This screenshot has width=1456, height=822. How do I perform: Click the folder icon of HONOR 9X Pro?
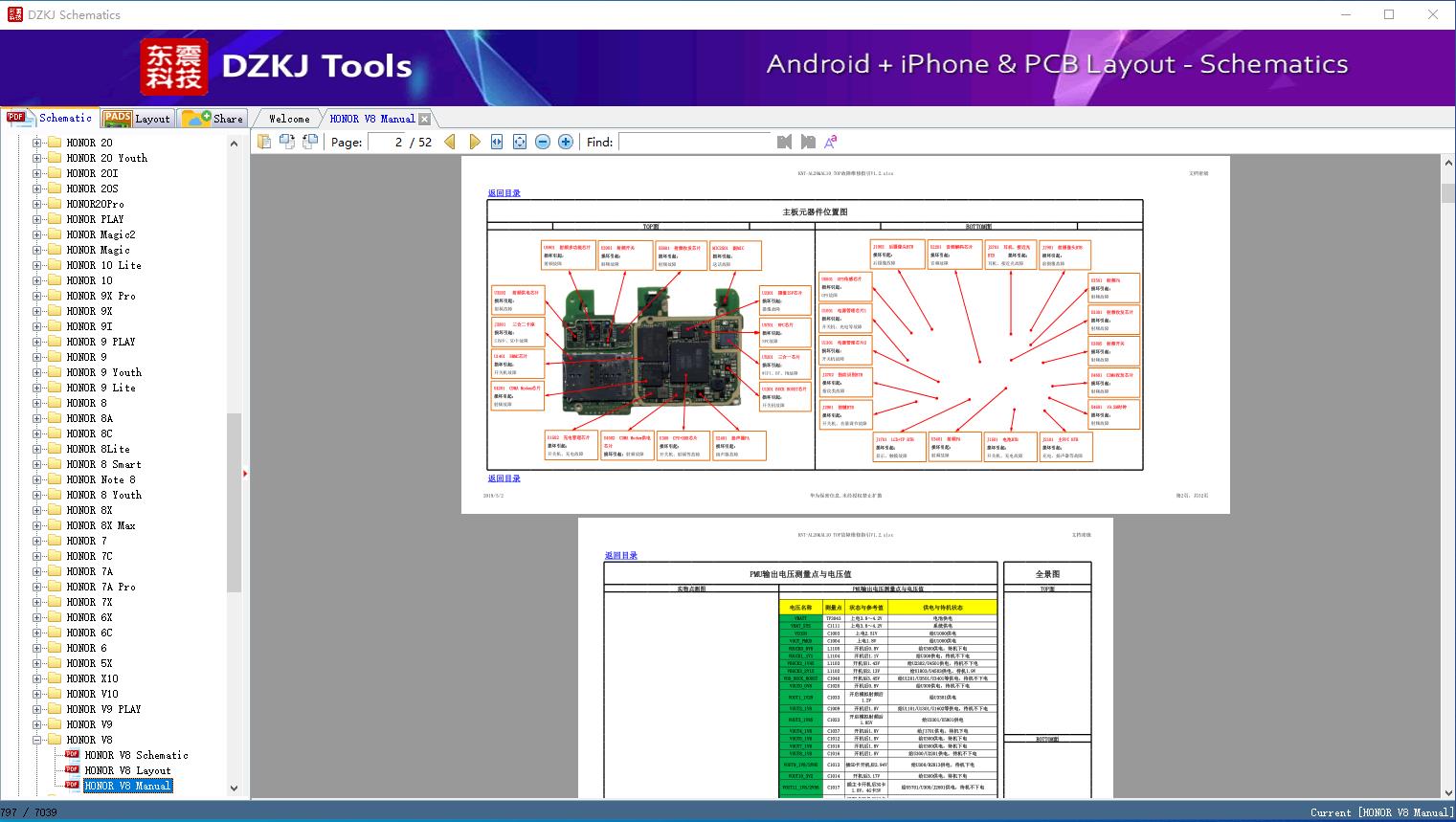pyautogui.click(x=55, y=296)
